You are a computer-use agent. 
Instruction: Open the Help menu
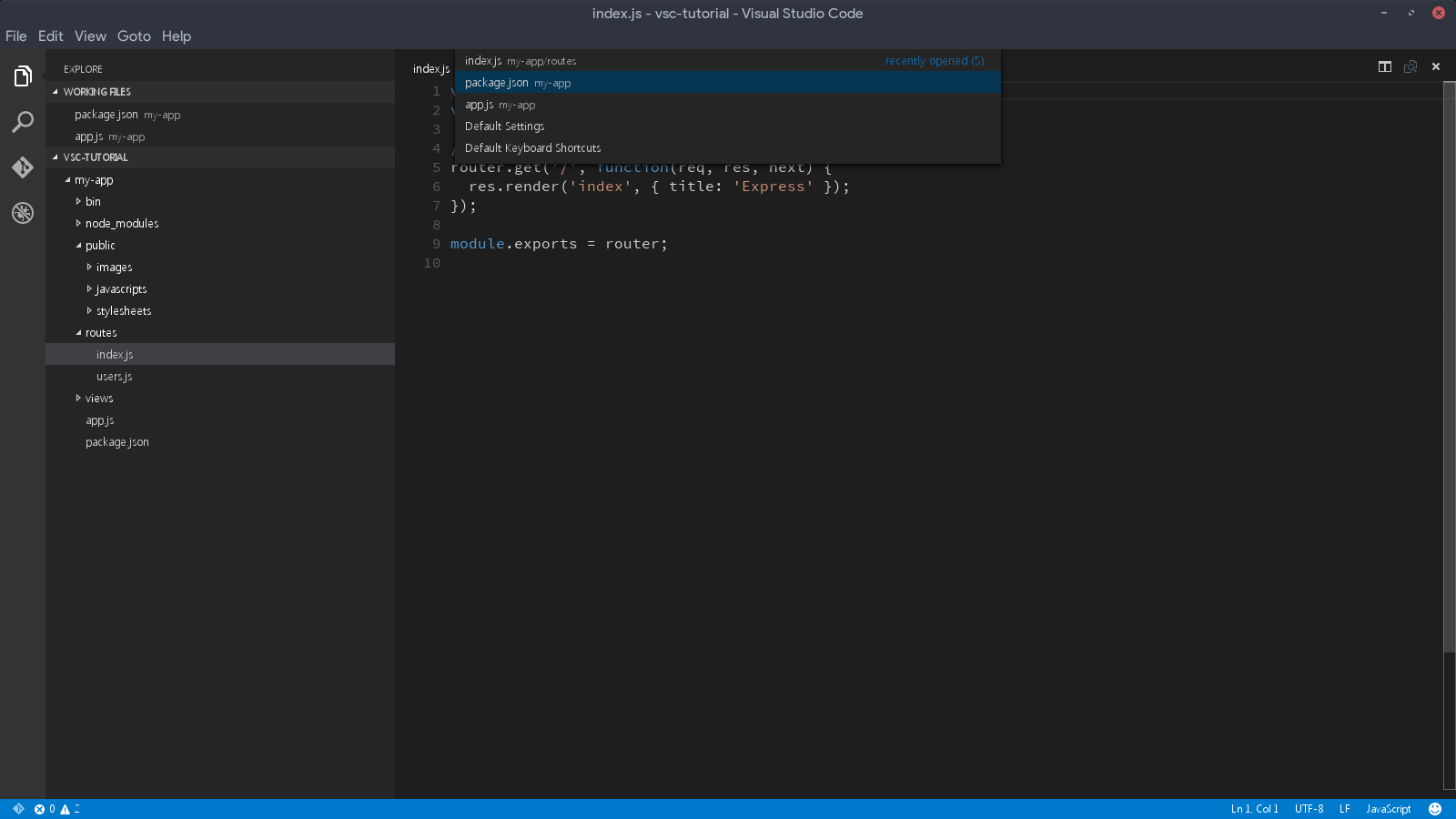click(x=177, y=36)
